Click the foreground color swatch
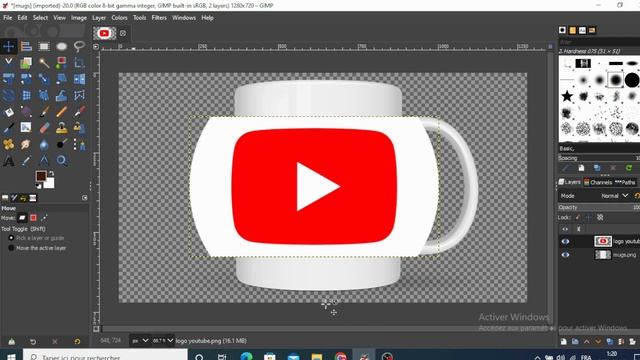Viewport: 640px width, 360px height. click(x=41, y=176)
